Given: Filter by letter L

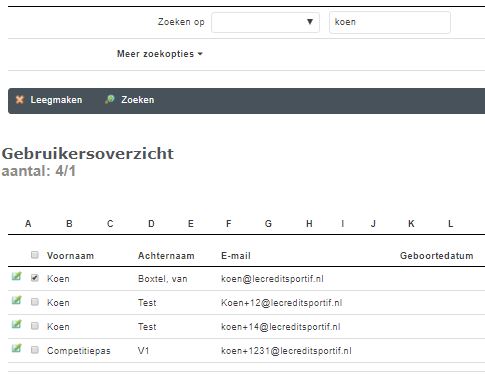Looking at the screenshot, I should (x=450, y=224).
